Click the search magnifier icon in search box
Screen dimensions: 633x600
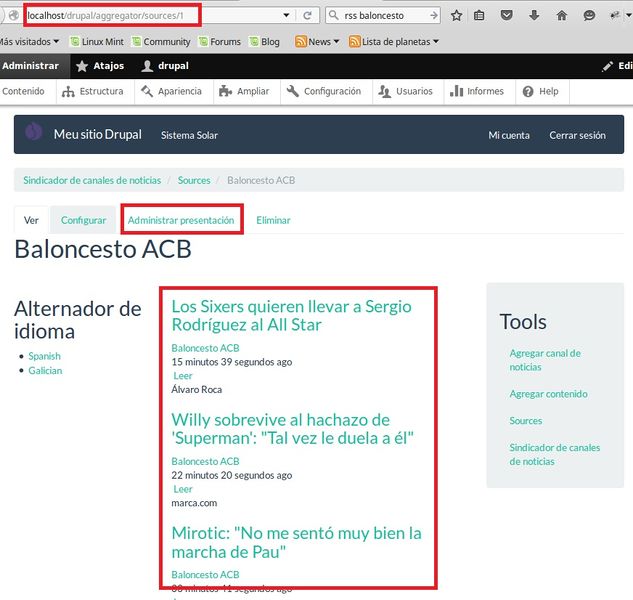click(333, 15)
